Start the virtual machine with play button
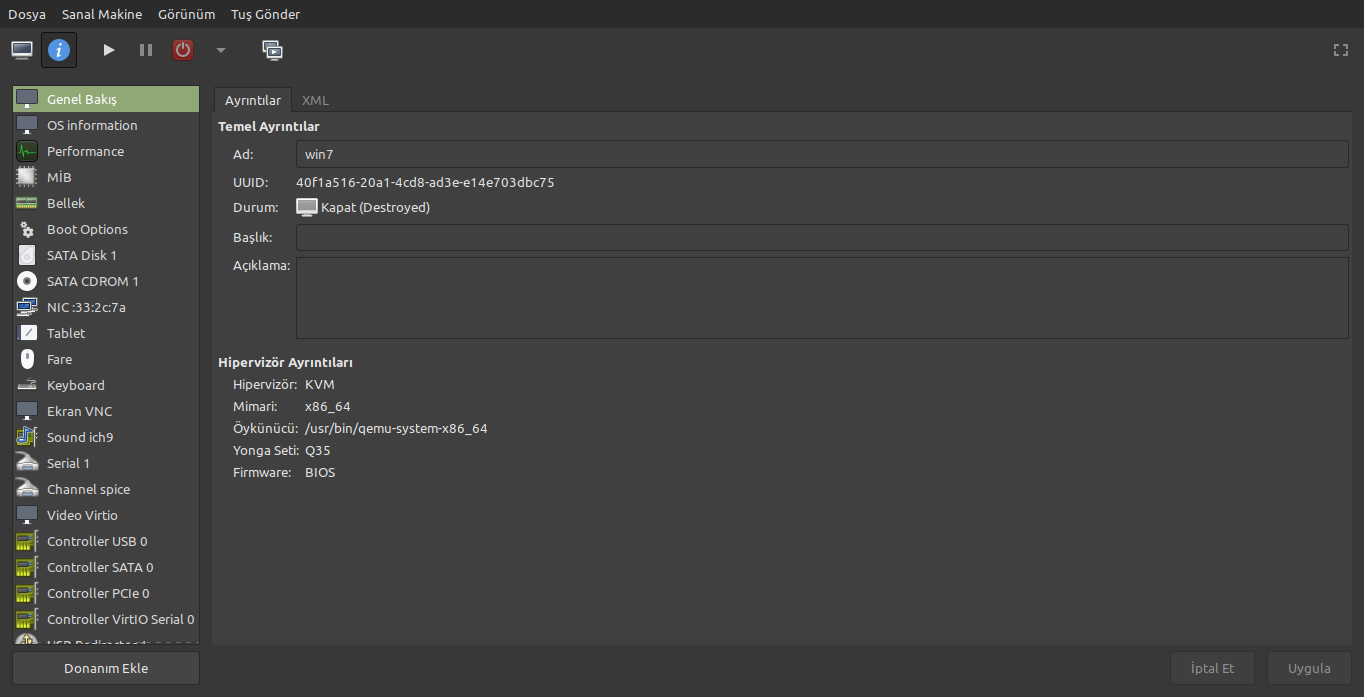 coord(109,50)
